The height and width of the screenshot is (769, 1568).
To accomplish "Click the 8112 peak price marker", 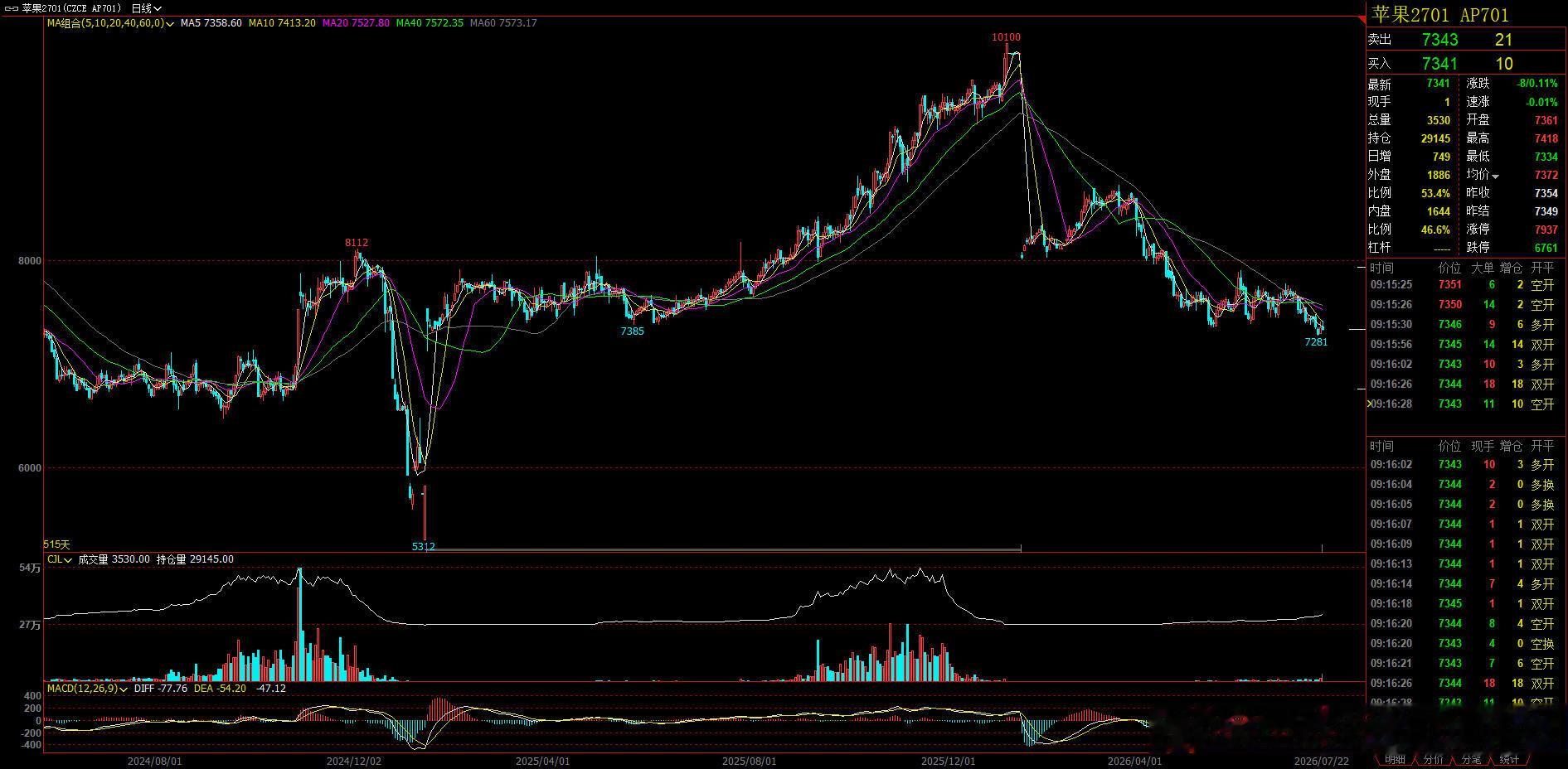I will click(x=357, y=243).
